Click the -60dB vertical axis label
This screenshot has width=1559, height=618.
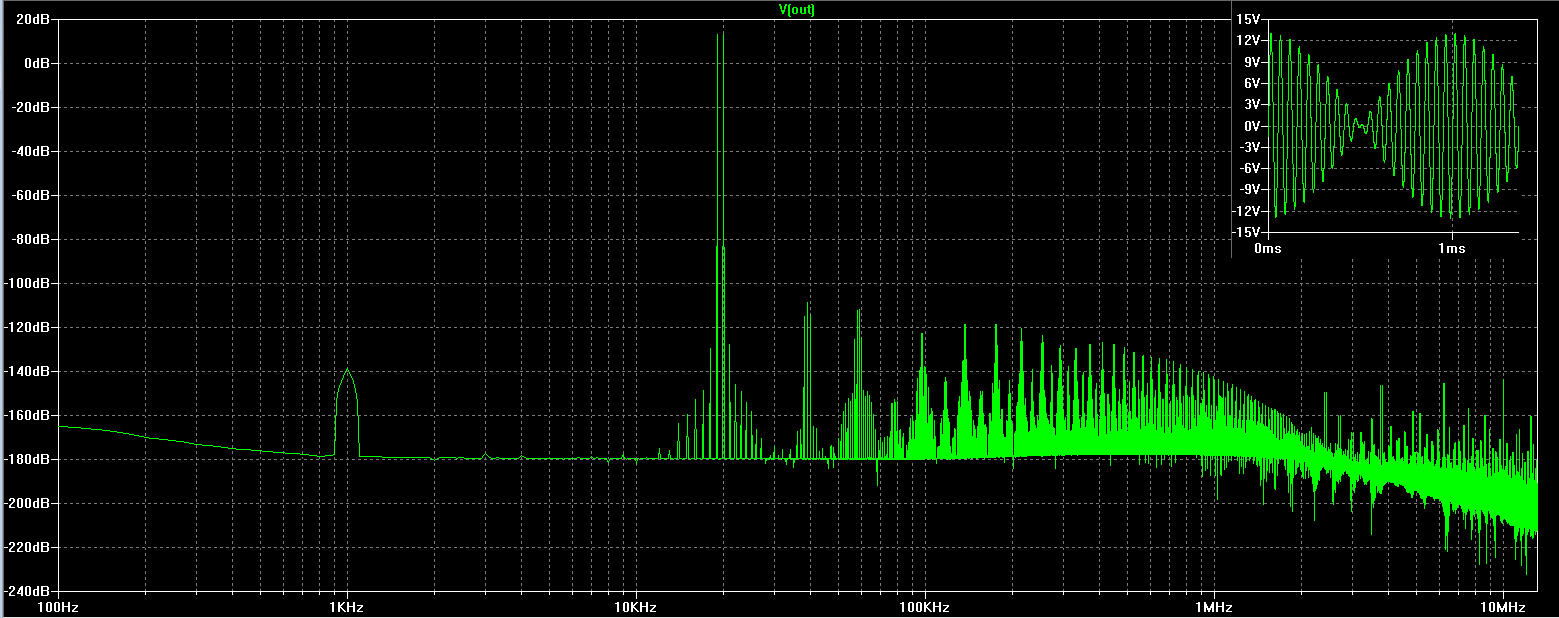pyautogui.click(x=32, y=195)
